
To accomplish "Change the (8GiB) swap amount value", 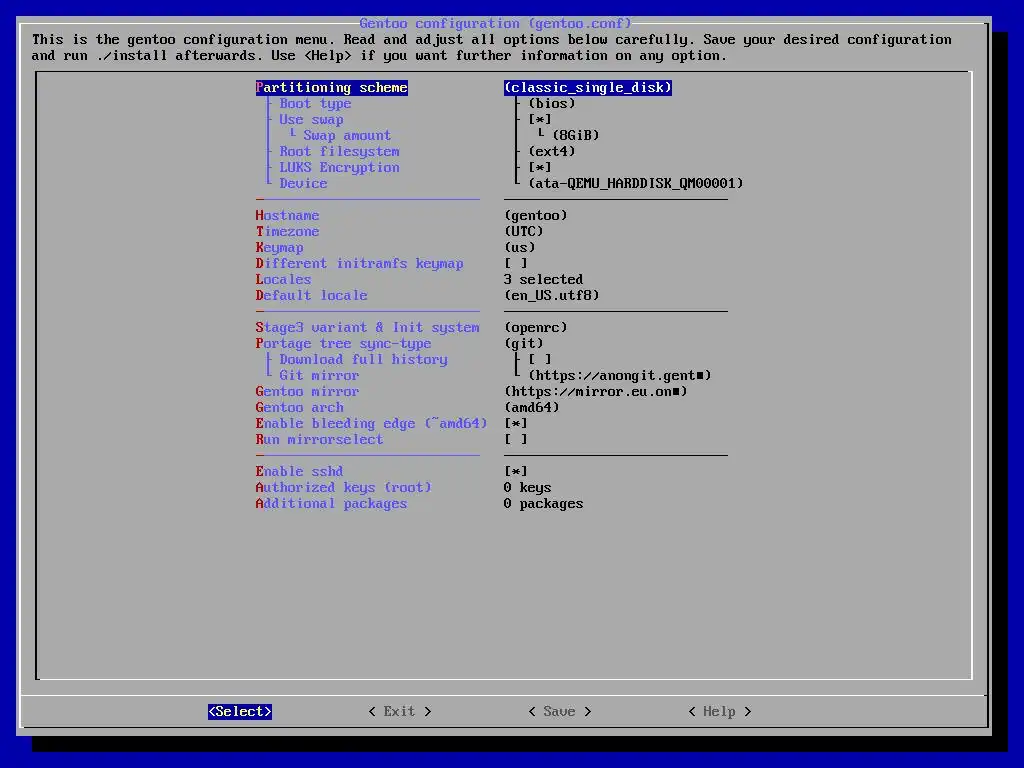I will 576,135.
